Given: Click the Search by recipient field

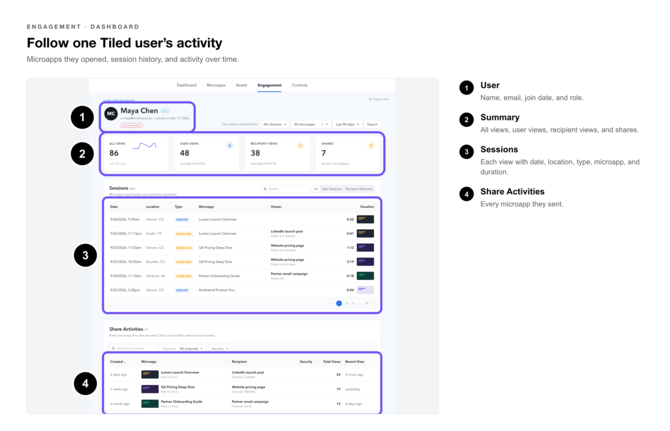Looking at the screenshot, I should click(x=133, y=349).
